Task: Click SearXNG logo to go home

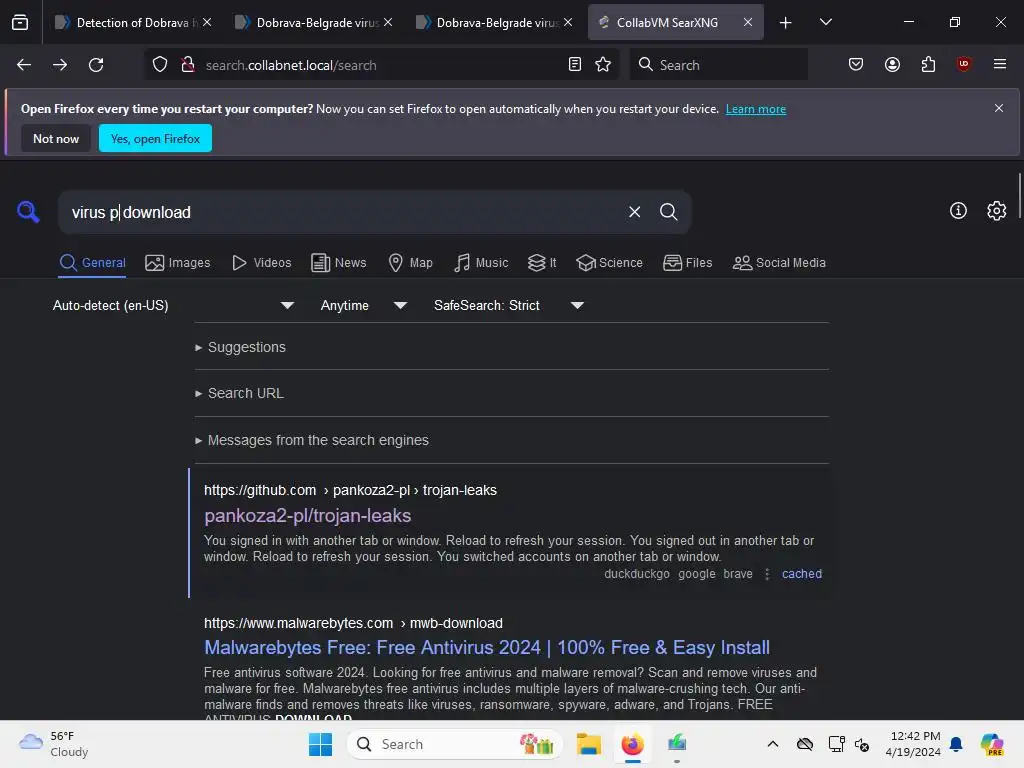Action: pyautogui.click(x=28, y=212)
